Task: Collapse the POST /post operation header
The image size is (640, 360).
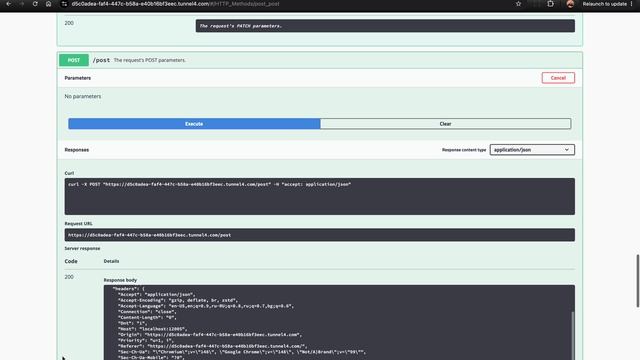Action: (x=320, y=60)
